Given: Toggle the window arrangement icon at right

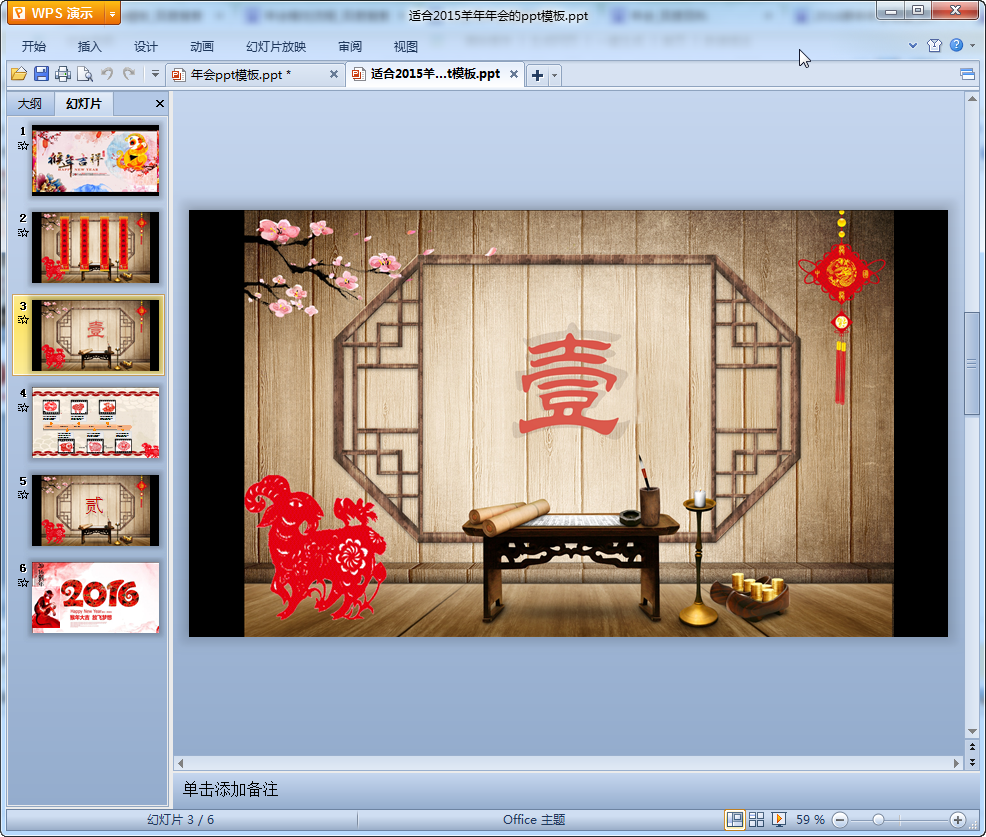Looking at the screenshot, I should 968,75.
